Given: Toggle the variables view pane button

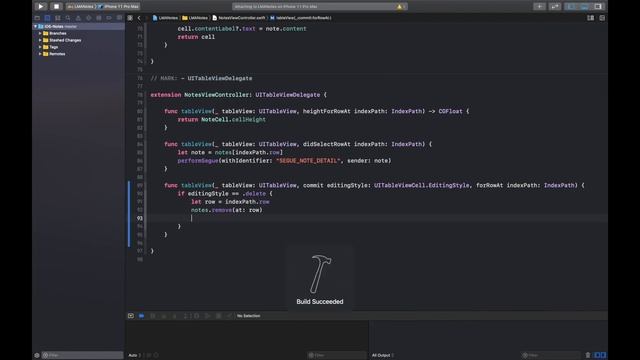Looking at the screenshot, I should click(x=597, y=356).
